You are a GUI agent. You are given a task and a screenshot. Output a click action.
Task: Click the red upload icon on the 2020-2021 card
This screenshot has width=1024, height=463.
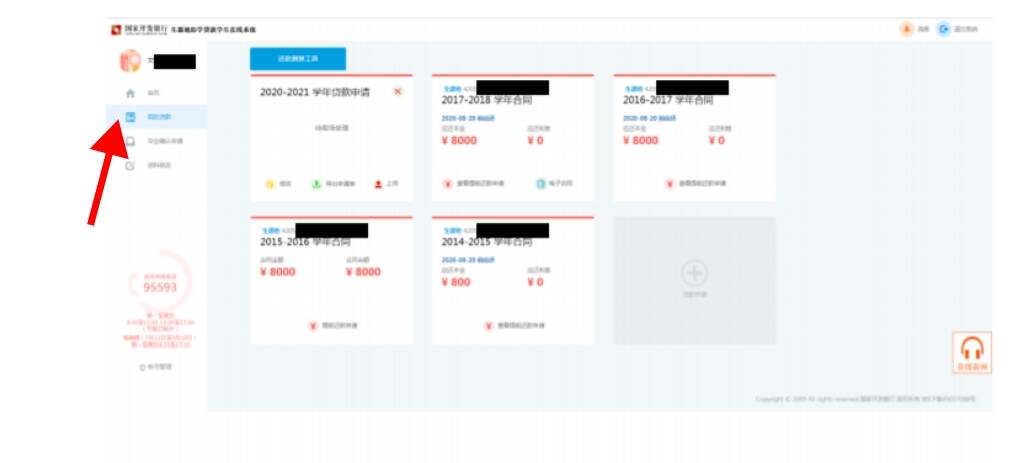coord(377,184)
